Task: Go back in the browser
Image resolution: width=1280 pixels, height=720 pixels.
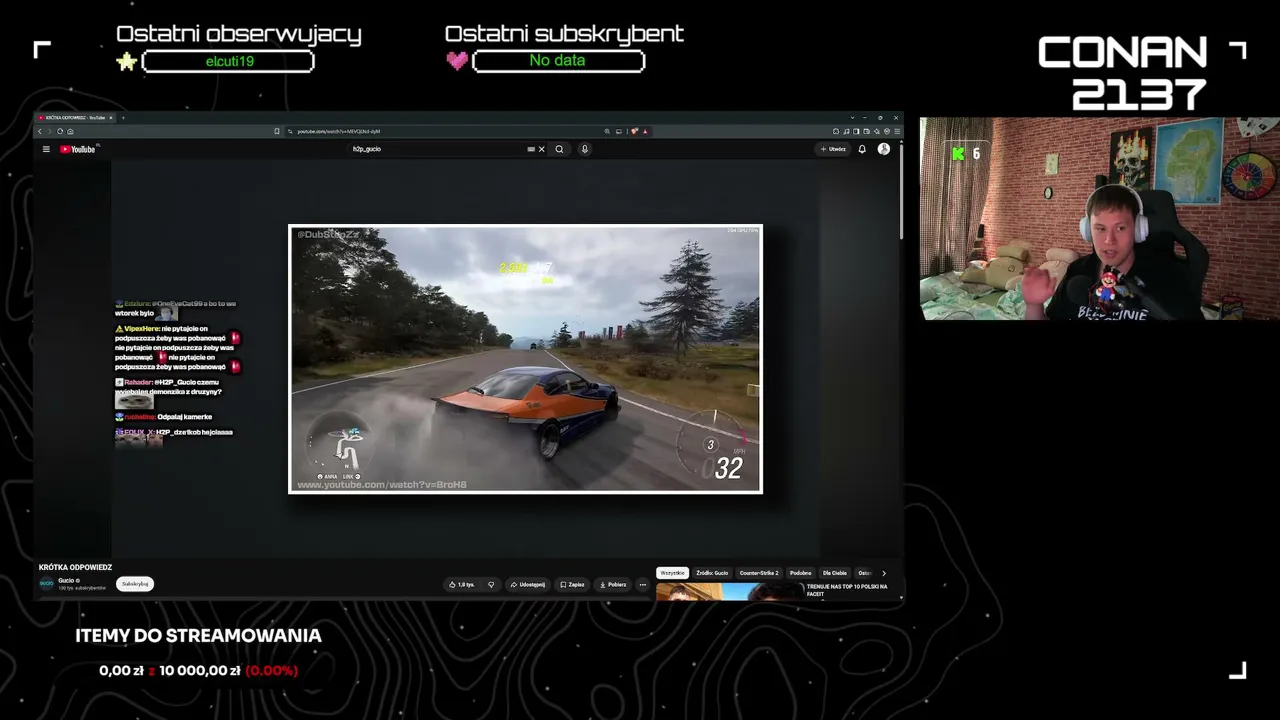Action: (x=40, y=131)
